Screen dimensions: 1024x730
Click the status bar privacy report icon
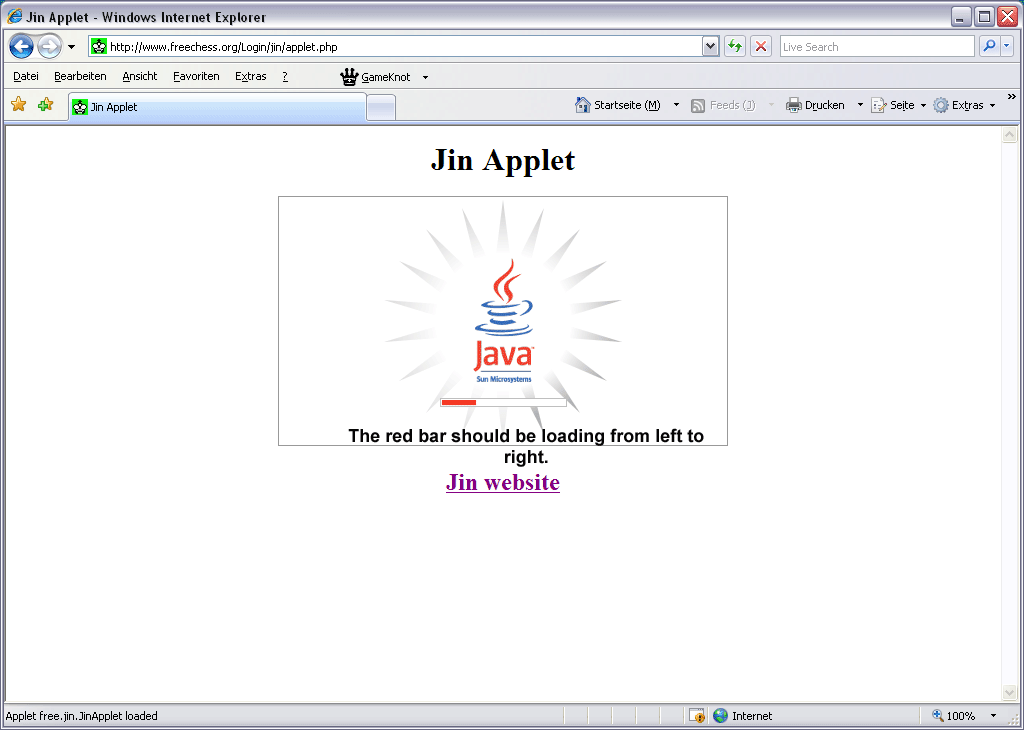[x=697, y=716]
